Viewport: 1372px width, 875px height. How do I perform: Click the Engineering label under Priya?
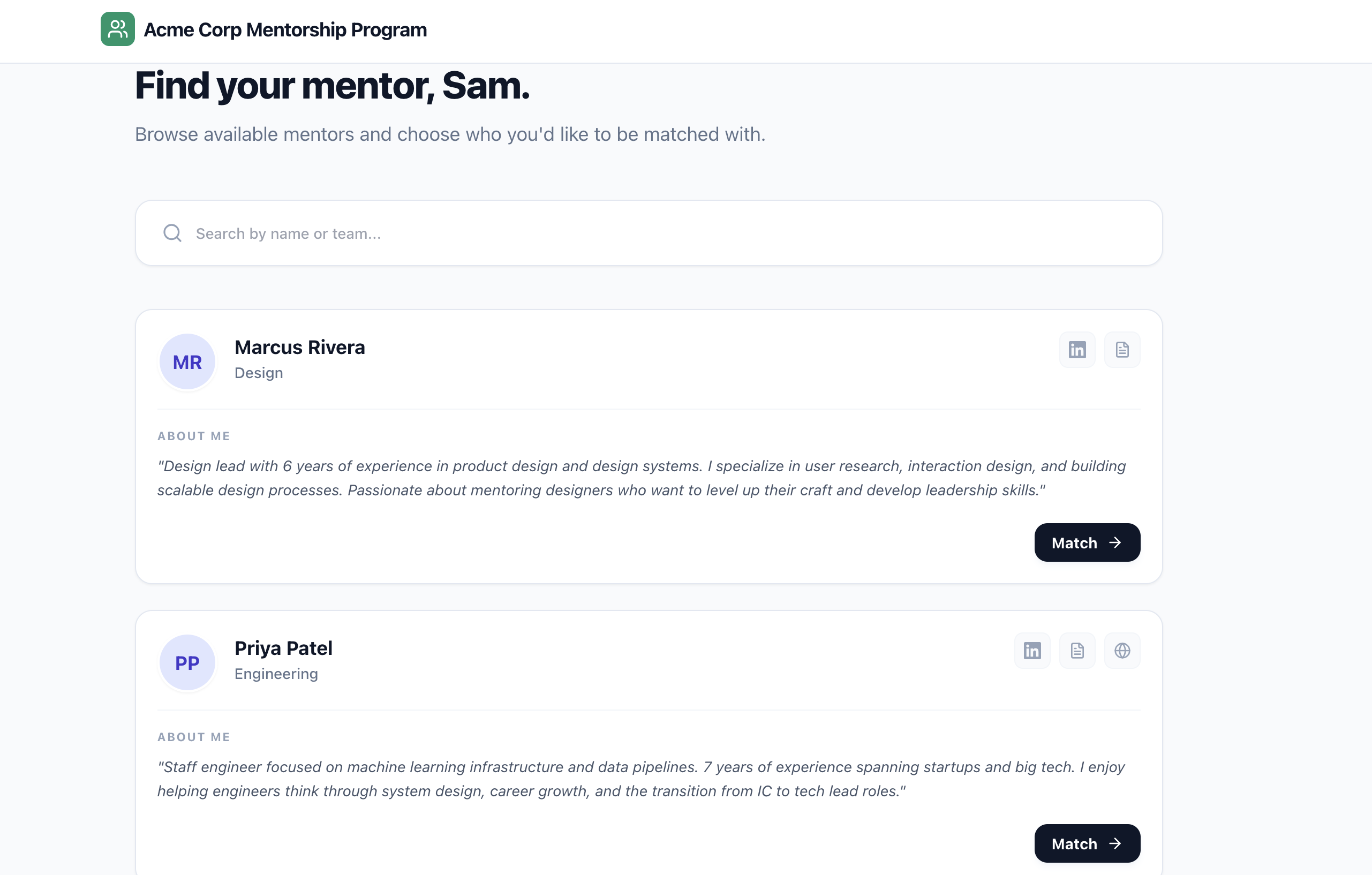pyautogui.click(x=276, y=674)
